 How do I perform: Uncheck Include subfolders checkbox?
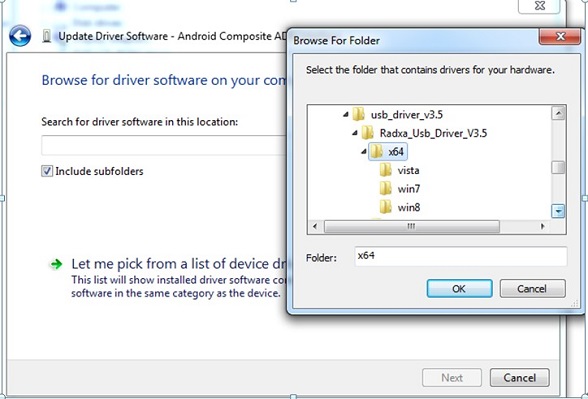(x=47, y=171)
